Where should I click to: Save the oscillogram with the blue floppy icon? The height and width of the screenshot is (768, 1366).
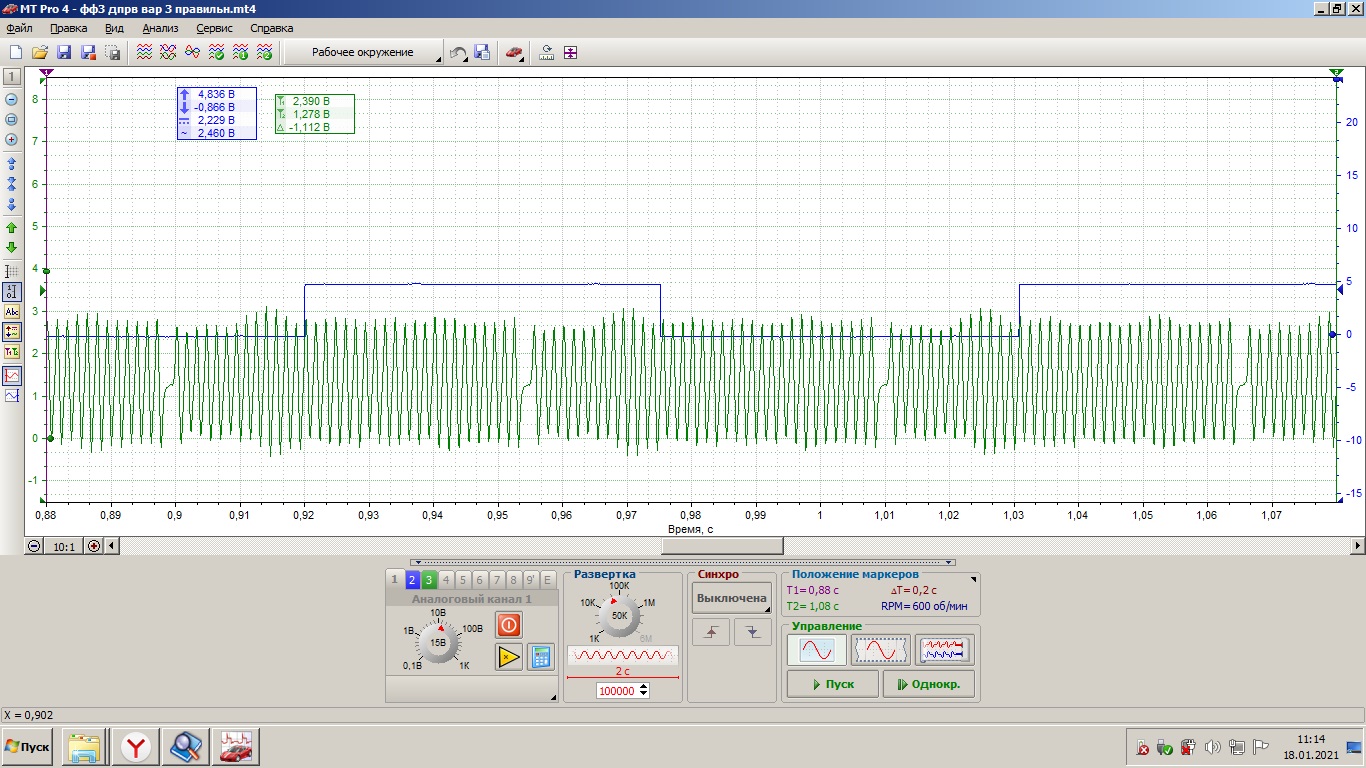(64, 52)
